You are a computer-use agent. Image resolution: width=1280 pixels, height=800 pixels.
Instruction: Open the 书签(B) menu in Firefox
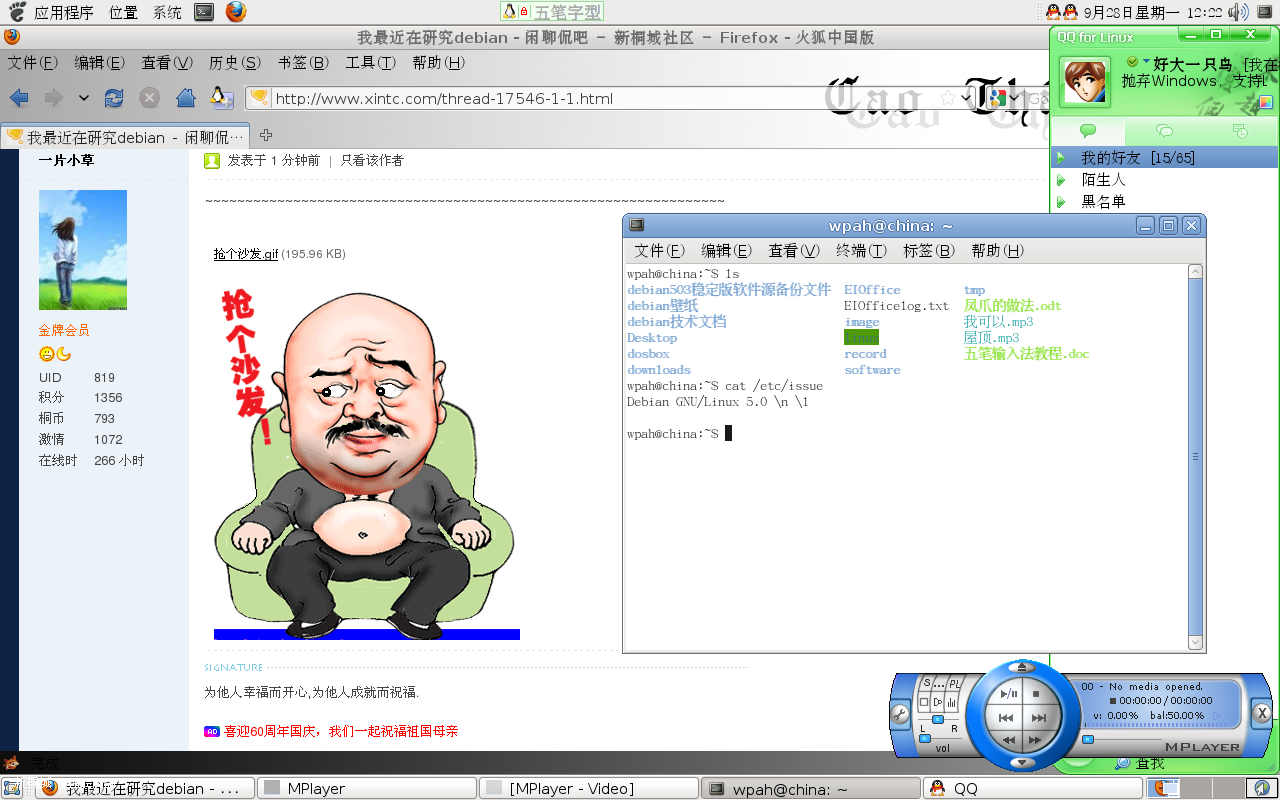click(304, 62)
